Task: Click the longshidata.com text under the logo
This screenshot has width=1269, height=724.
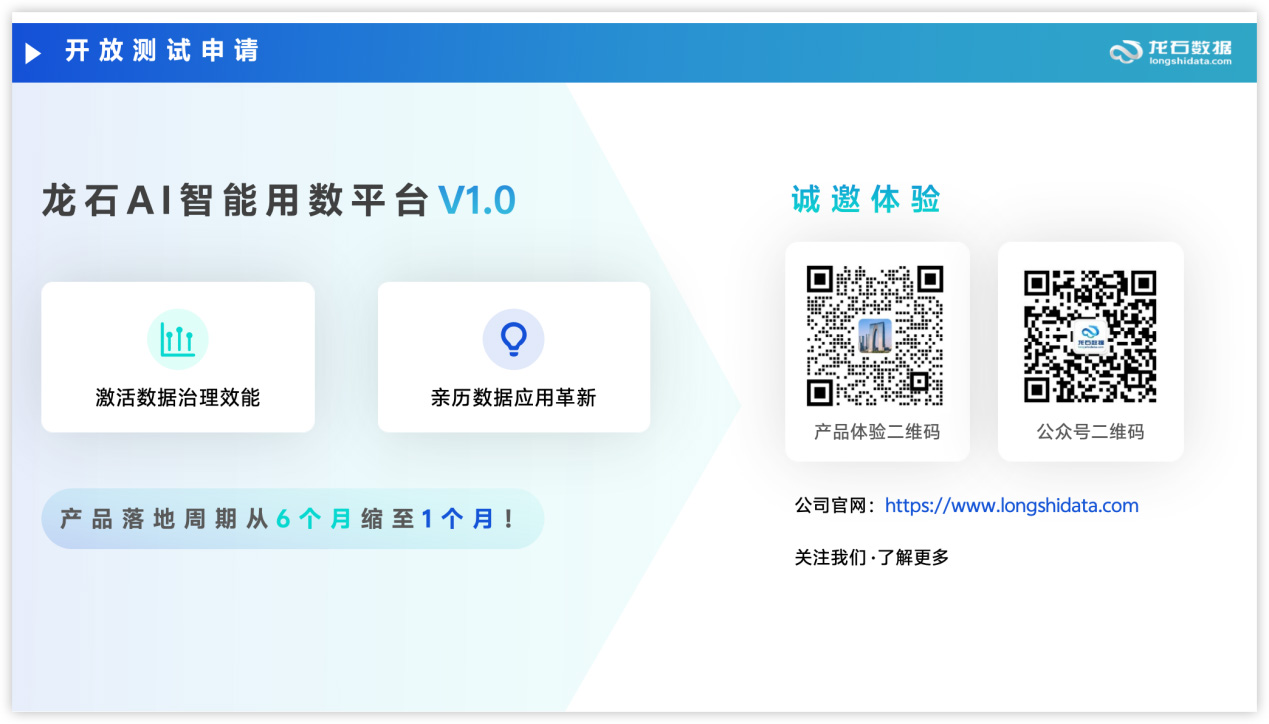Action: (1190, 59)
